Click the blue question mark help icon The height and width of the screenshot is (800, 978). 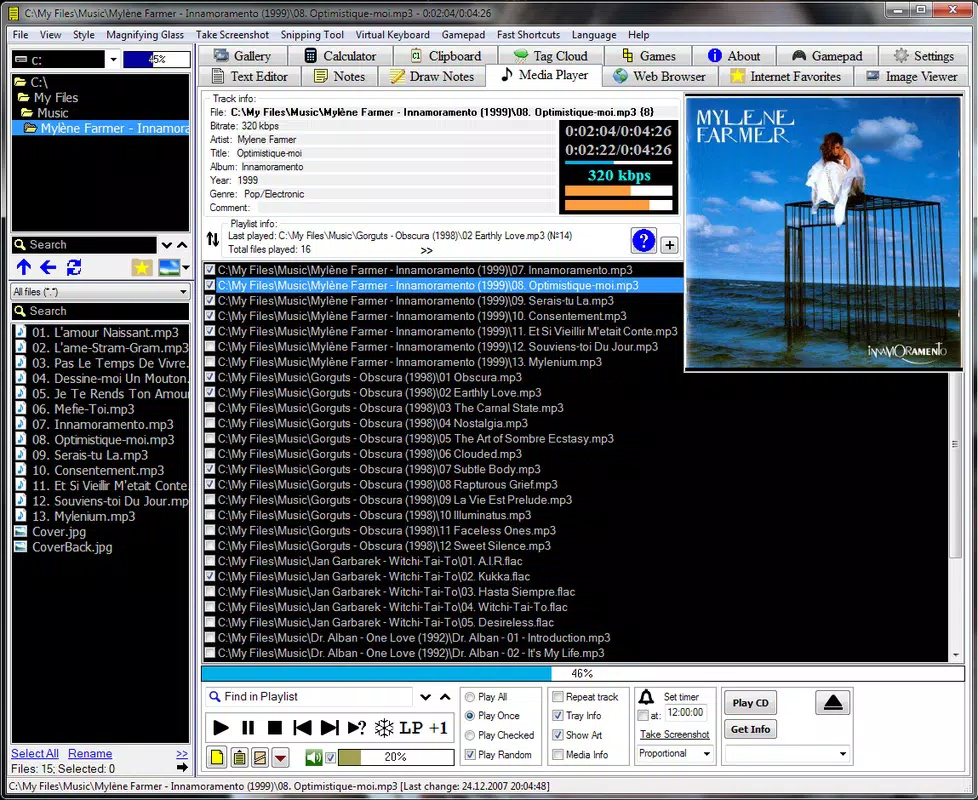point(644,240)
